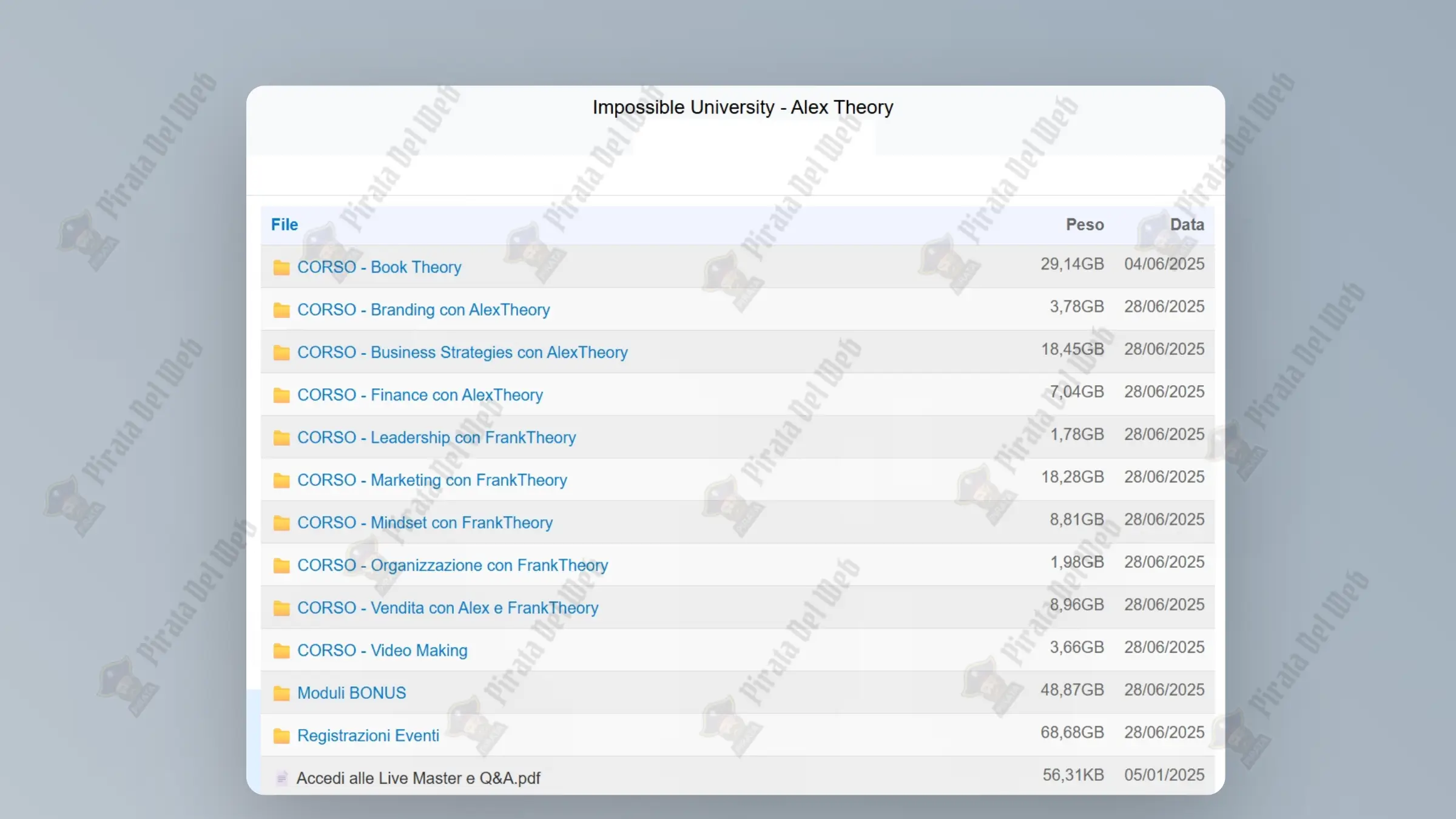Sort by the Peso column header
Viewport: 1456px width, 819px height.
pos(1085,224)
